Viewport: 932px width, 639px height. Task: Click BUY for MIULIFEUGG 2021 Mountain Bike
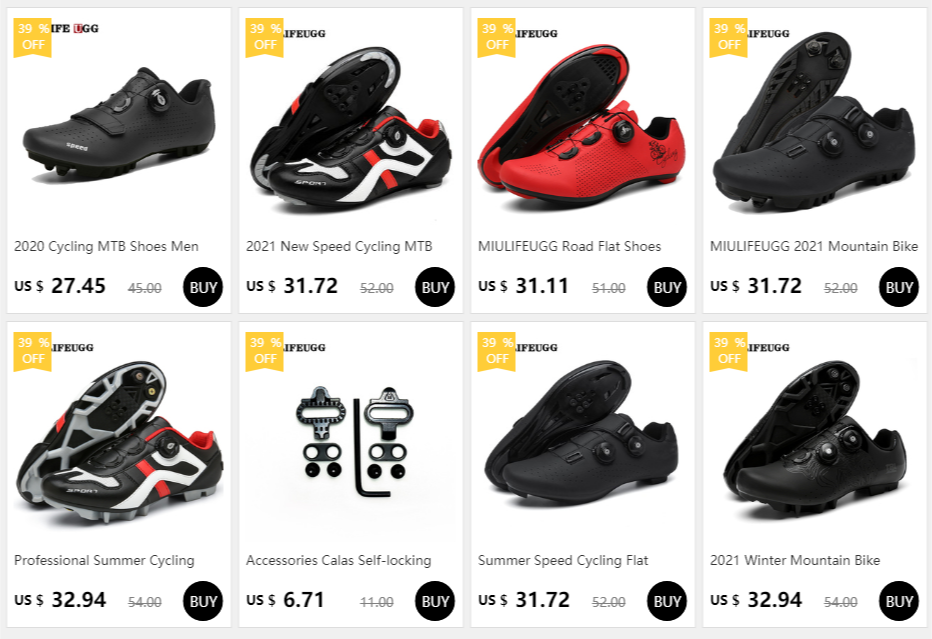pos(898,287)
